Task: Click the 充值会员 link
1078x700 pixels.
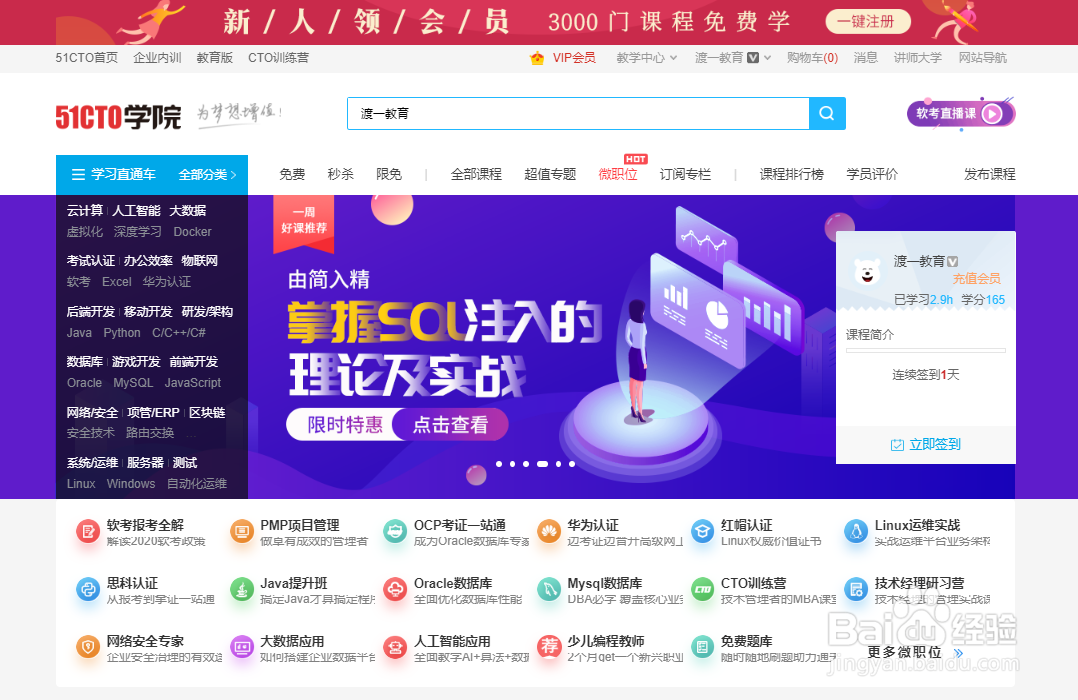Action: 976,278
